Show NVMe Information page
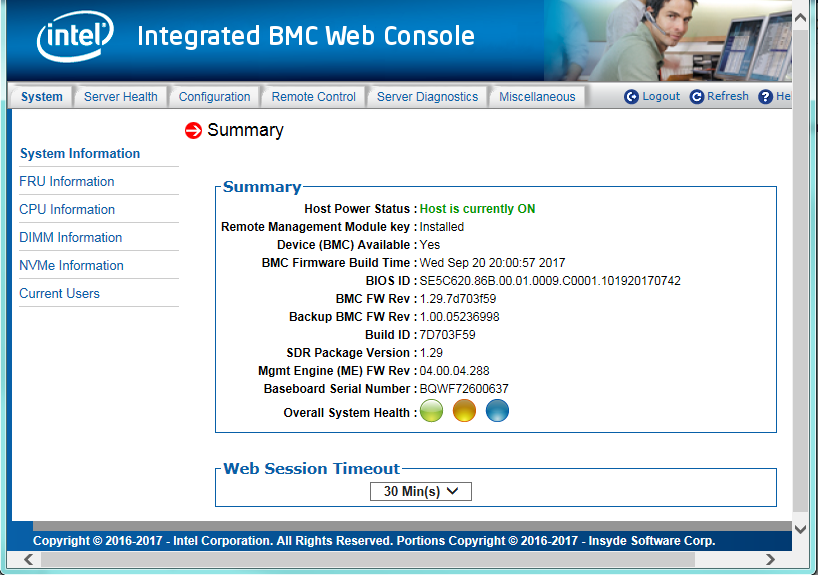The height and width of the screenshot is (575, 818). (72, 265)
